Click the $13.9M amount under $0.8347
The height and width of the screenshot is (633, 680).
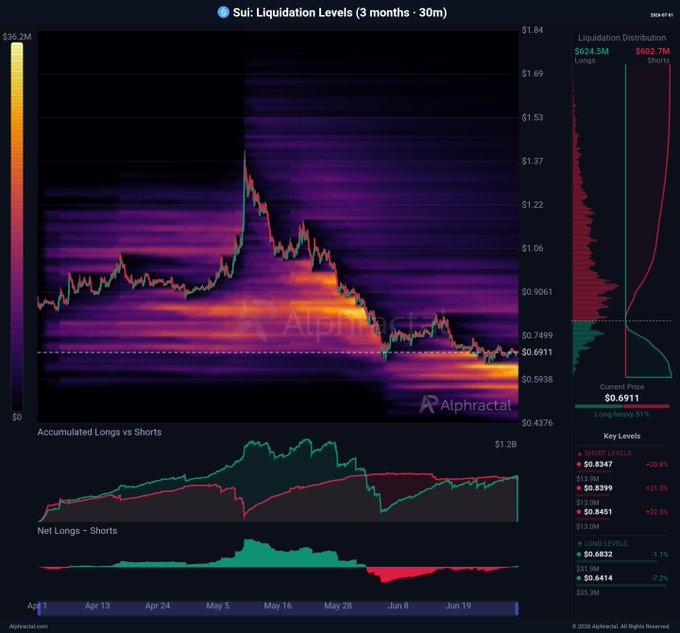[588, 479]
